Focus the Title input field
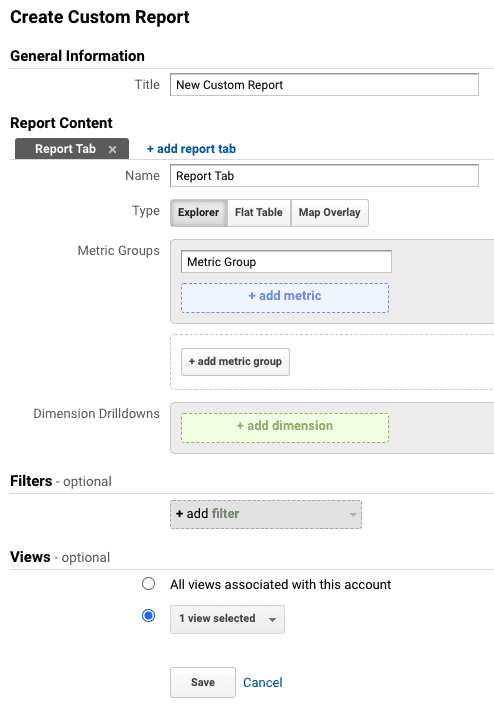494x714 pixels. pyautogui.click(x=324, y=85)
